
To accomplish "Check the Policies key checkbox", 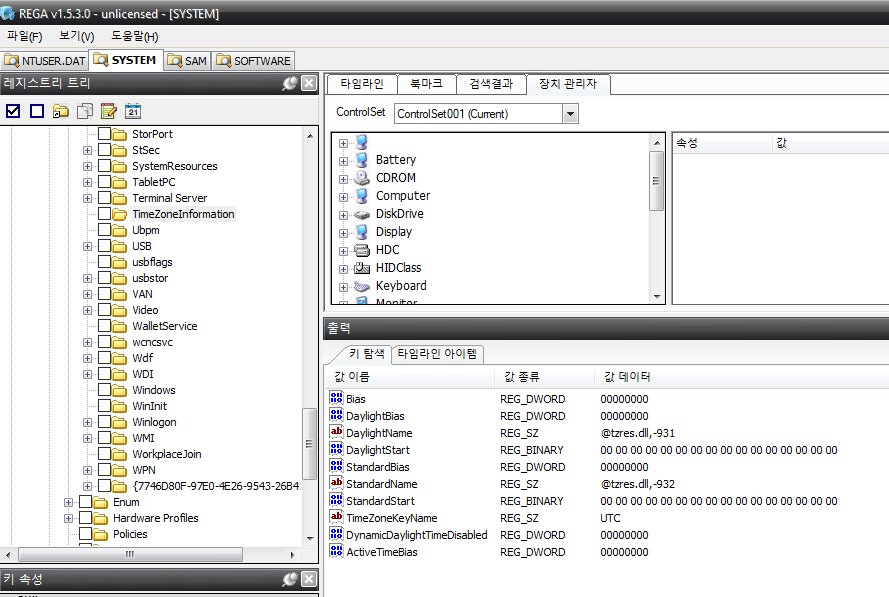I will [86, 534].
